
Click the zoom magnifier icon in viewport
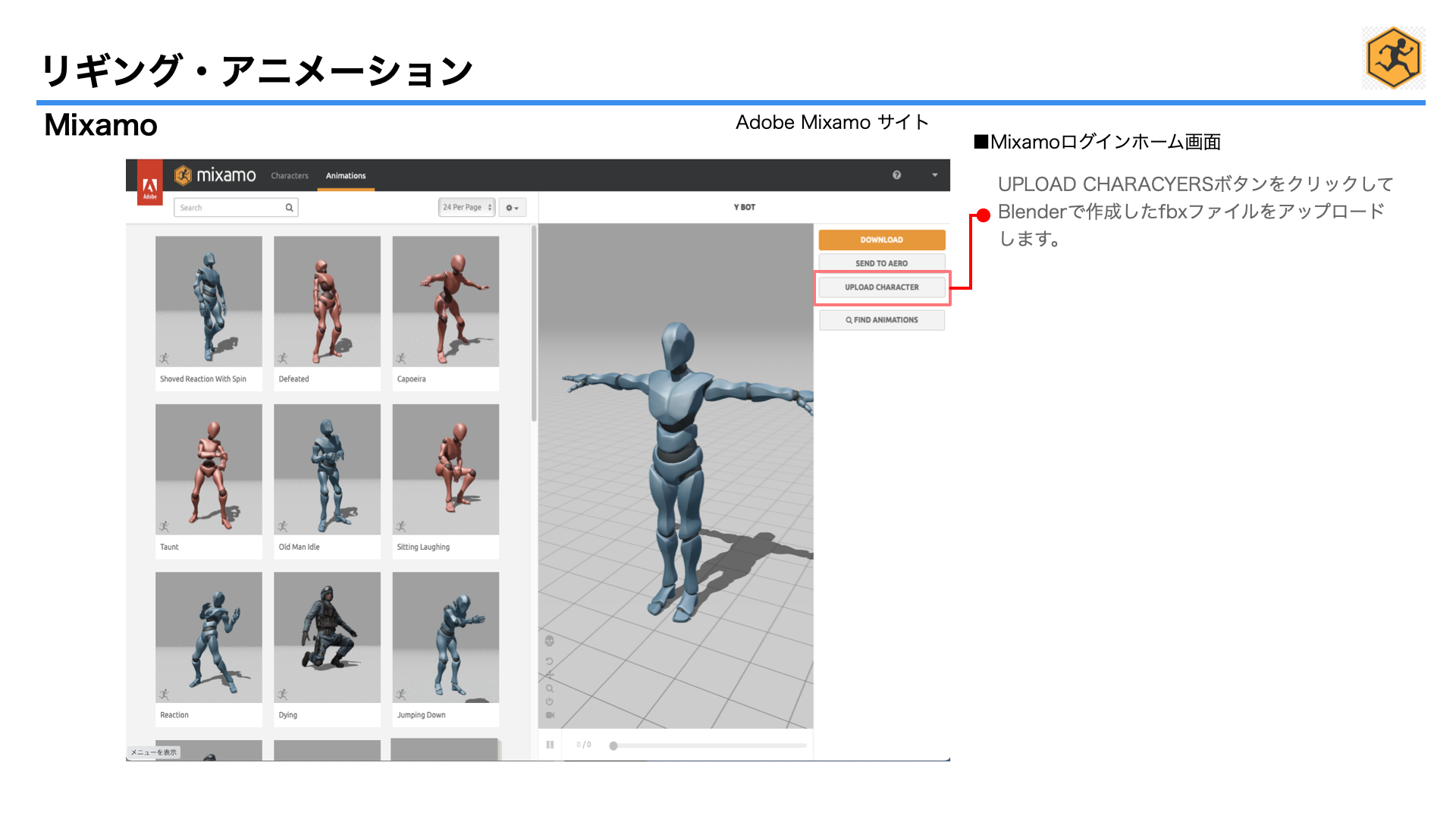tap(550, 689)
